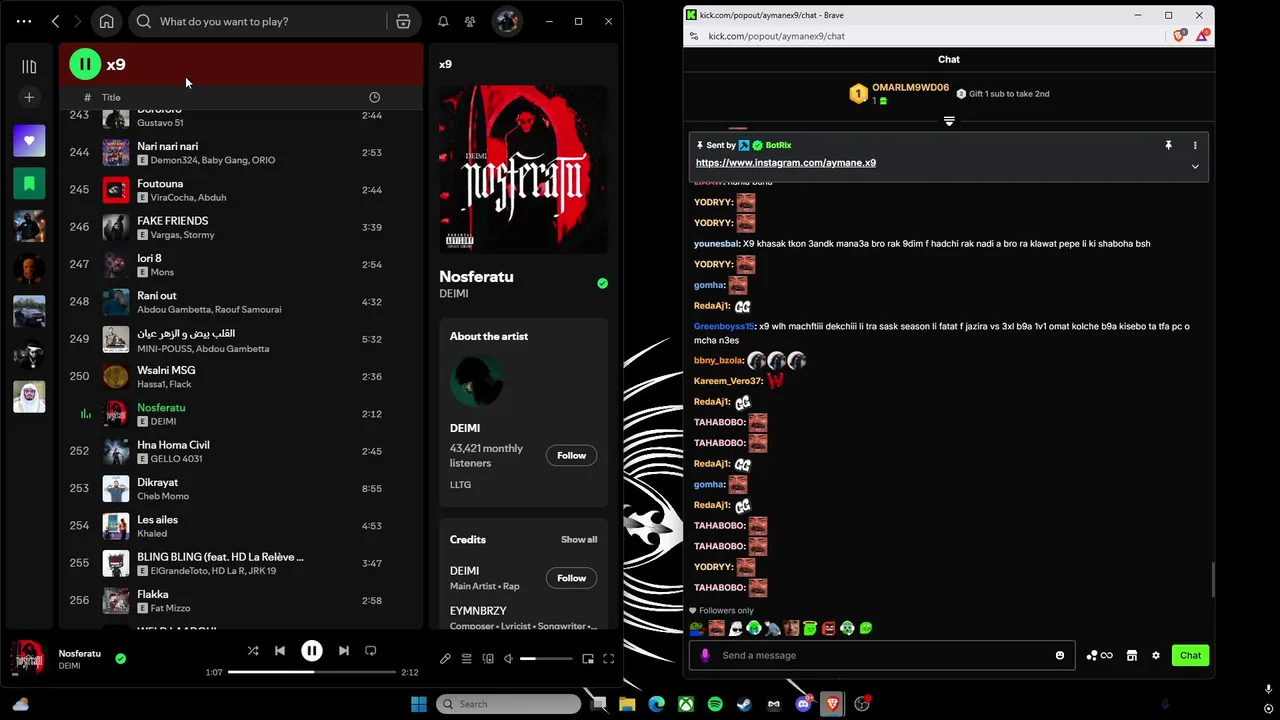Open Your Episodes green bookmark item

[x=29, y=184]
